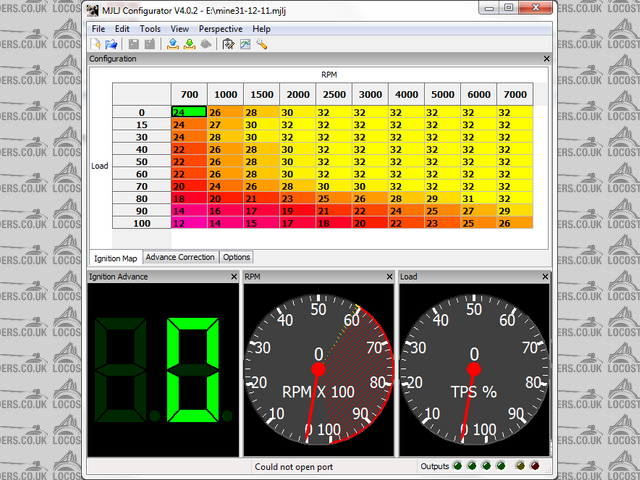Open the Tools menu

[150, 29]
